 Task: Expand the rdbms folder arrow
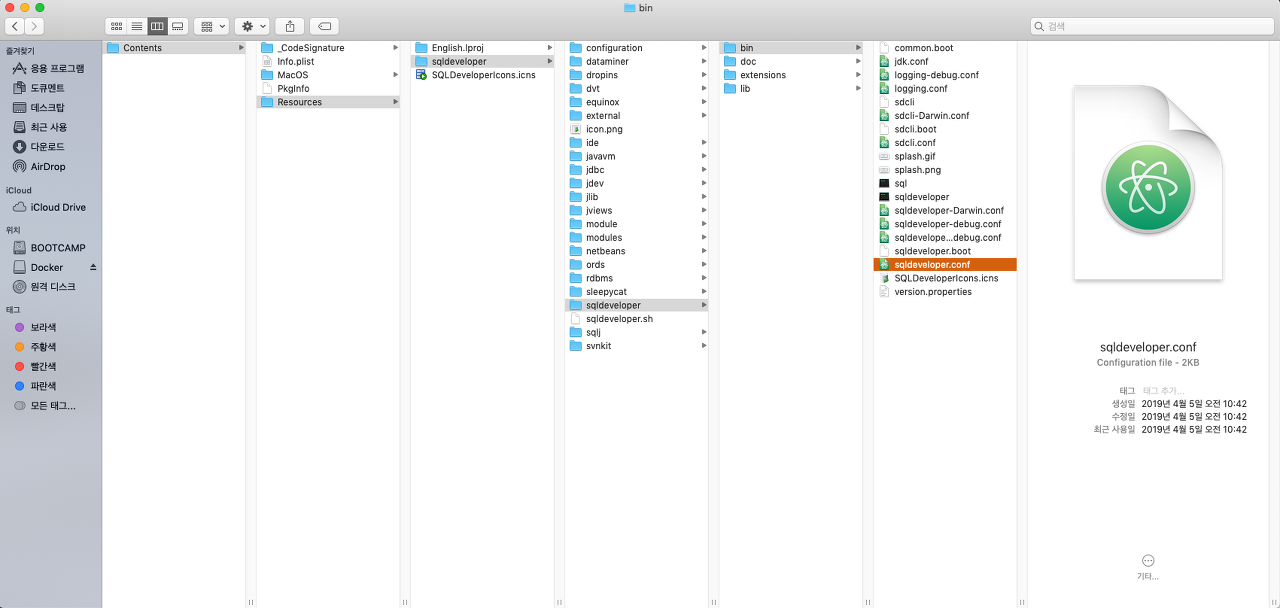703,278
